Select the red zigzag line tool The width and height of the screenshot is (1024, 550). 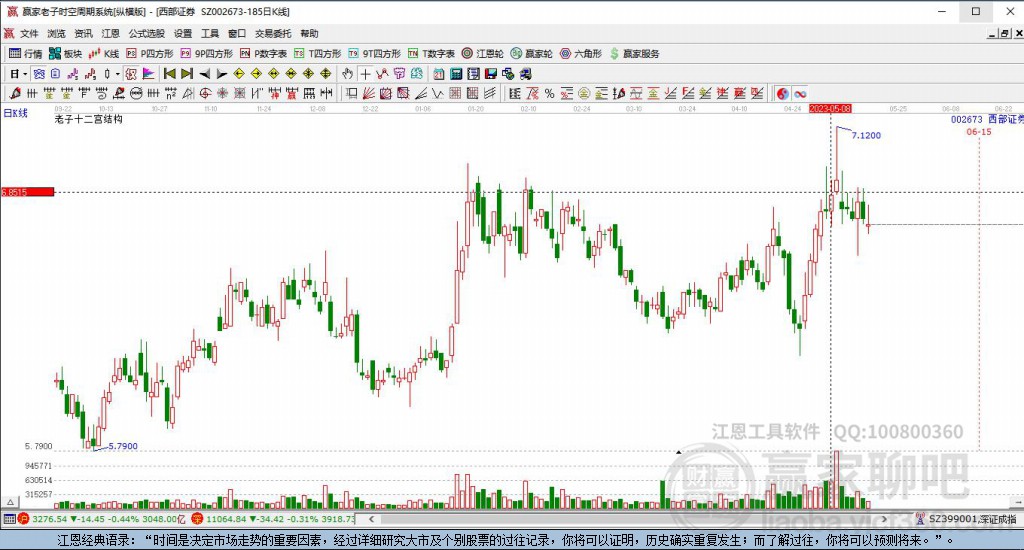(x=382, y=74)
